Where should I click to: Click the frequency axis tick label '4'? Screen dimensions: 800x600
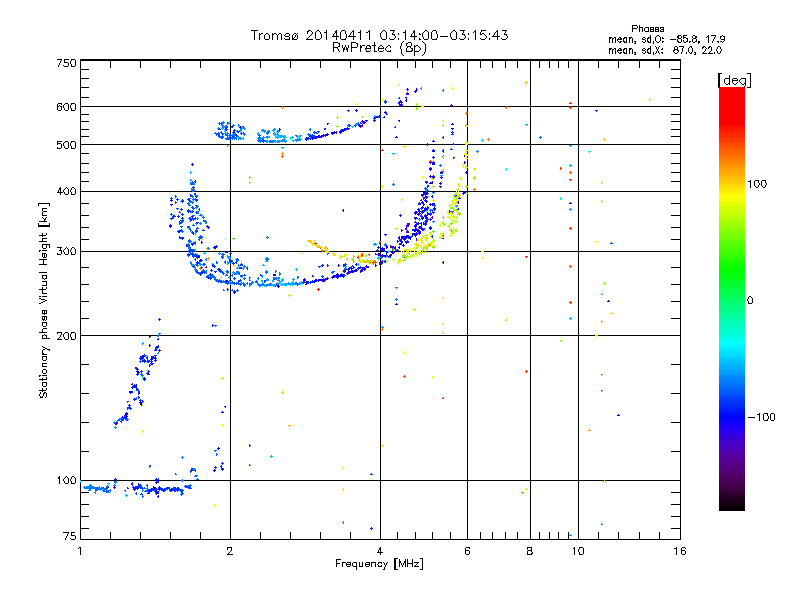[x=380, y=551]
